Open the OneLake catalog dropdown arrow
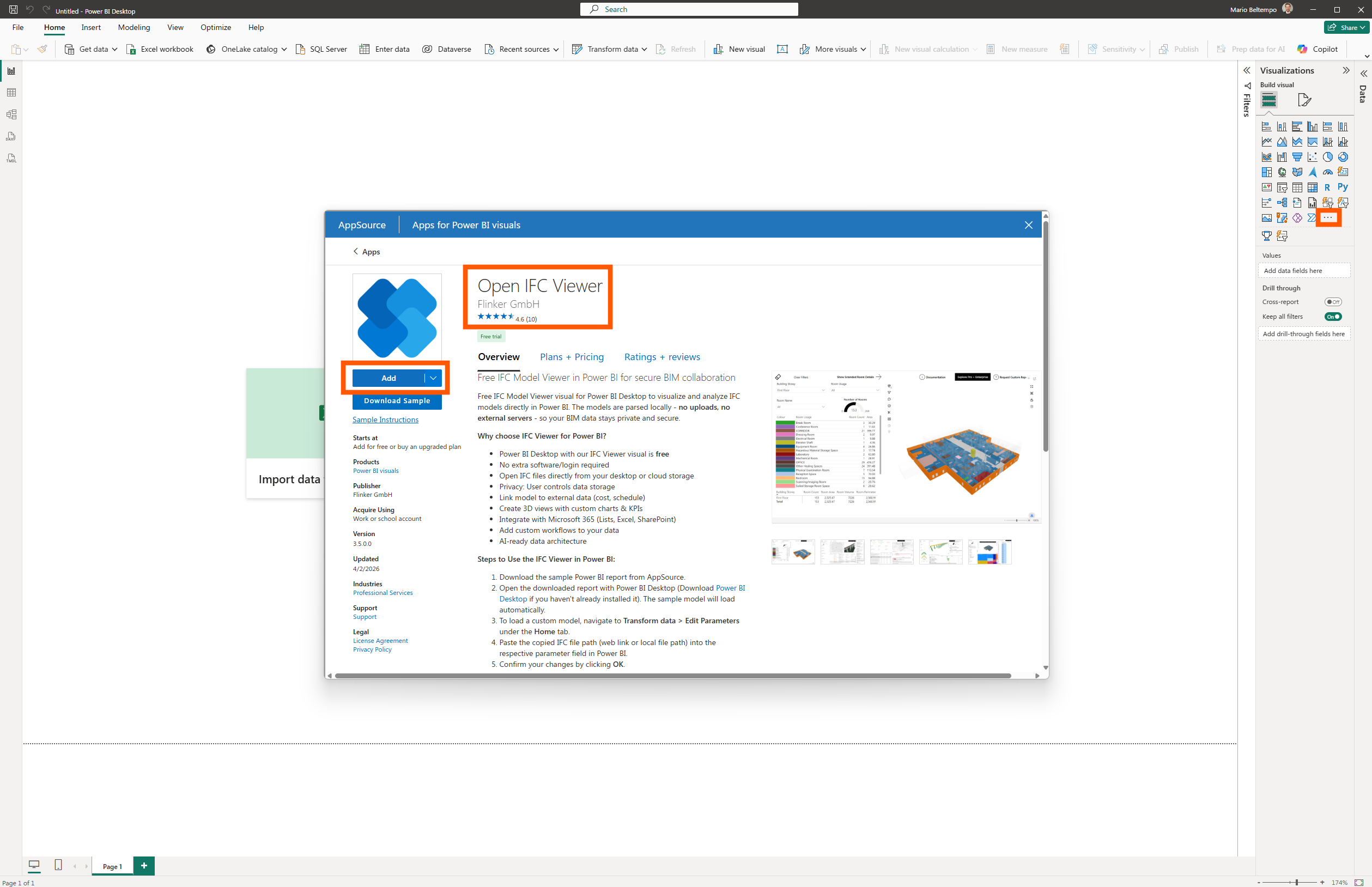 [x=284, y=50]
